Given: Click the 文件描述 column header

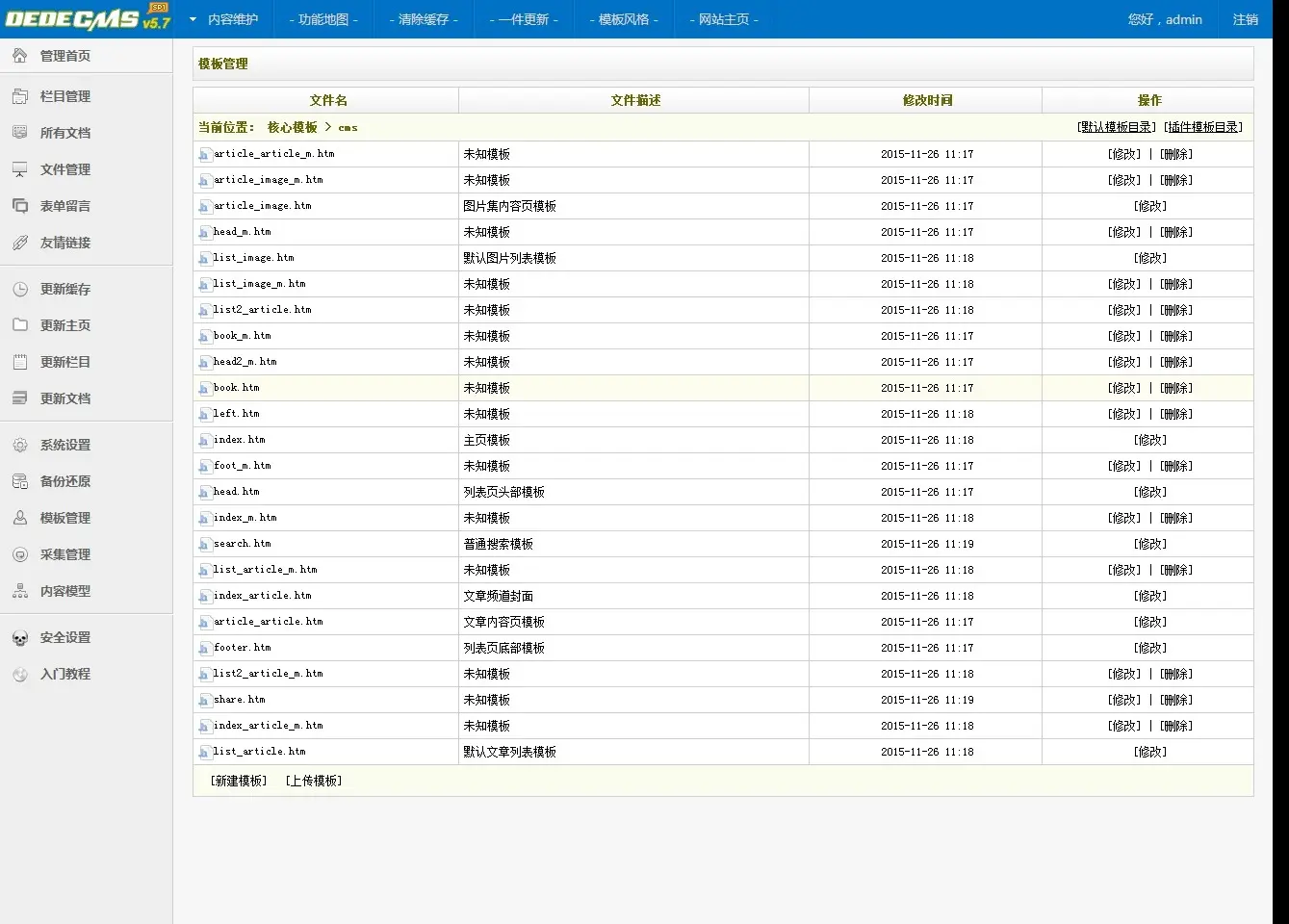Looking at the screenshot, I should tap(635, 100).
